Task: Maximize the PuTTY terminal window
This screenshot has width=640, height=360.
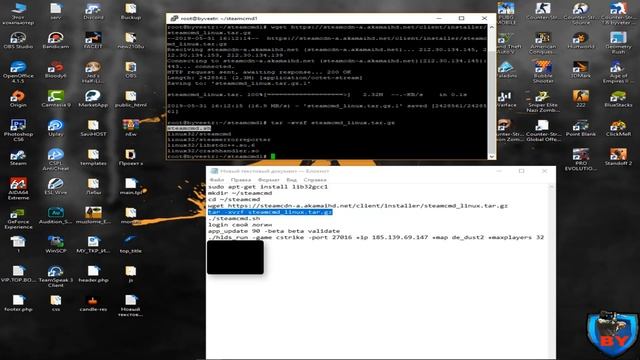Action: click(x=462, y=18)
